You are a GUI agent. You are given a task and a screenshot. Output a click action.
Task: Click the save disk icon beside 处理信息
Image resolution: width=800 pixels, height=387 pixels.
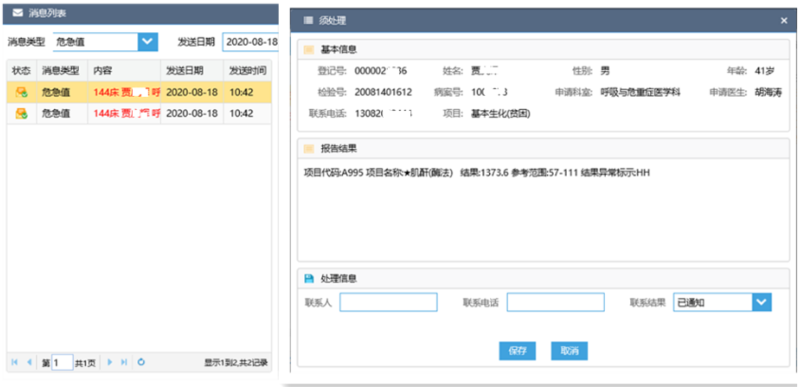point(309,278)
